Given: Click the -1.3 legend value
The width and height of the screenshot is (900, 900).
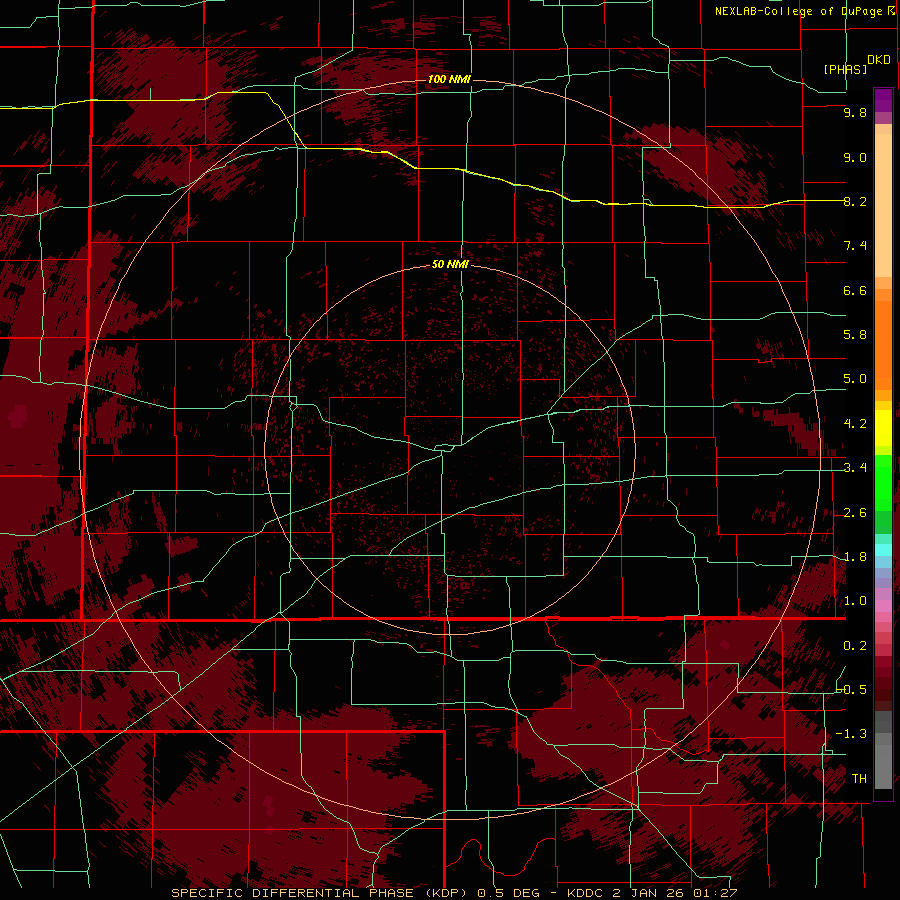Looking at the screenshot, I should (x=851, y=734).
